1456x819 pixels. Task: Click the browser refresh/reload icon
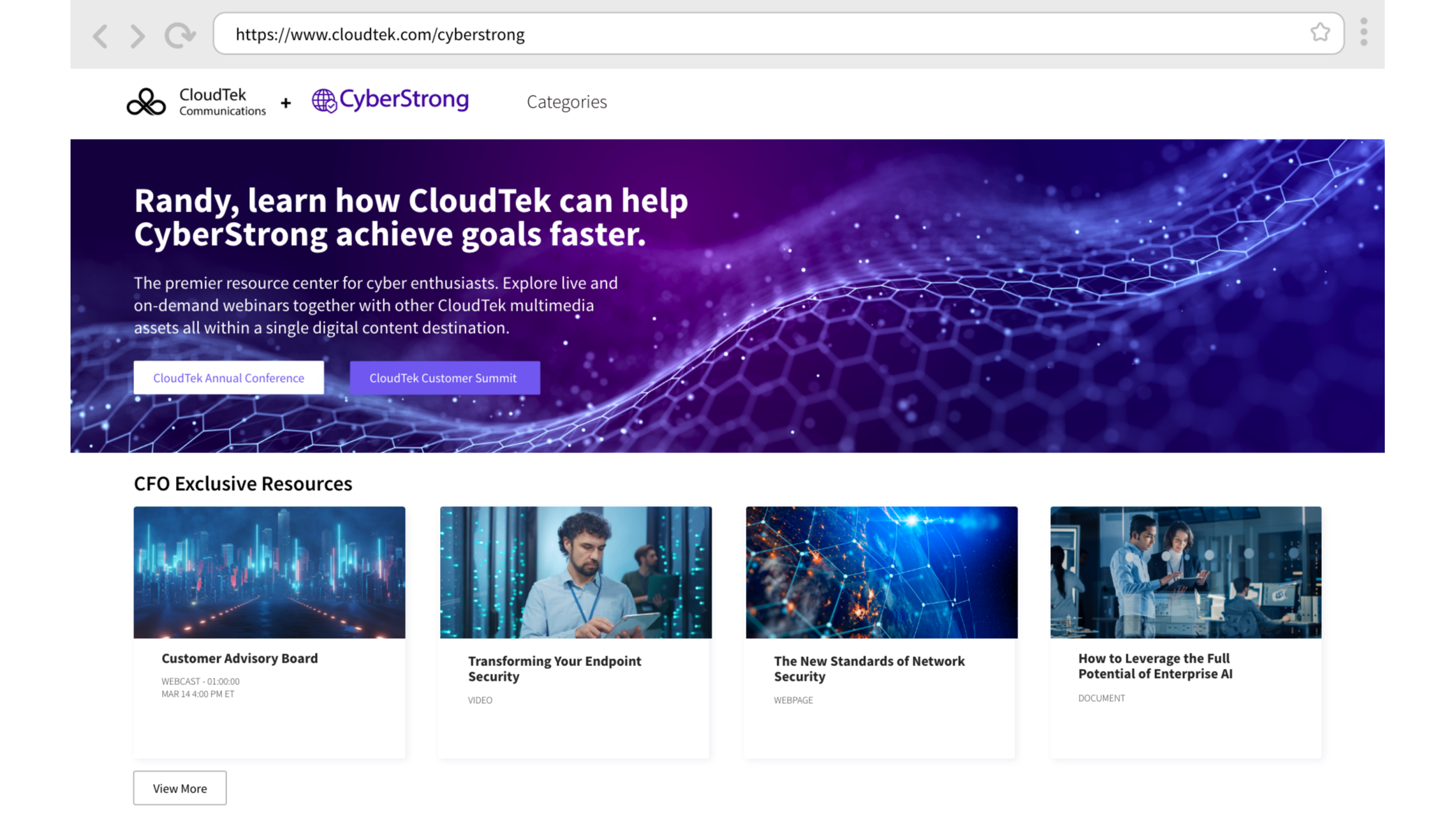(x=180, y=34)
